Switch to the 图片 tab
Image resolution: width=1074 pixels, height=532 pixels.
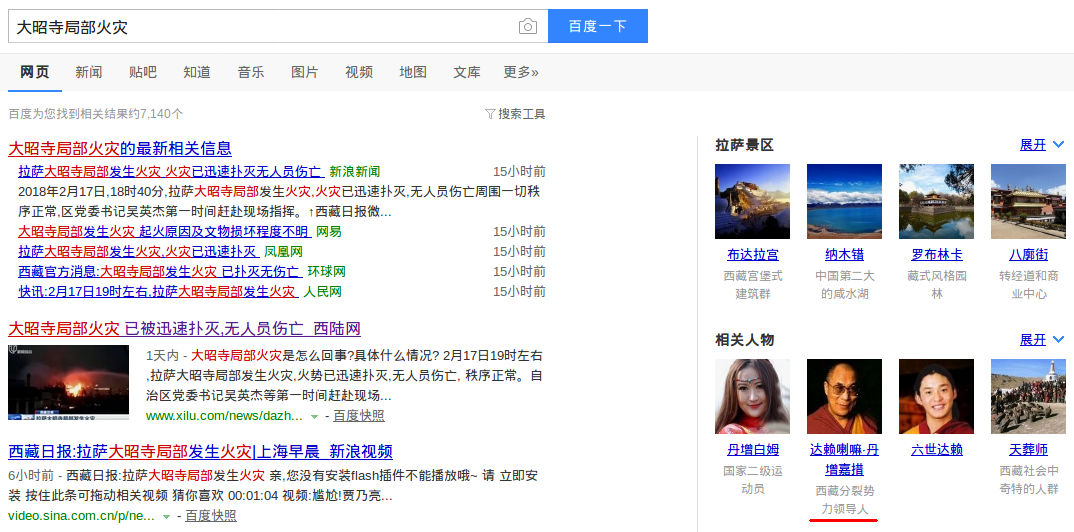pos(305,72)
